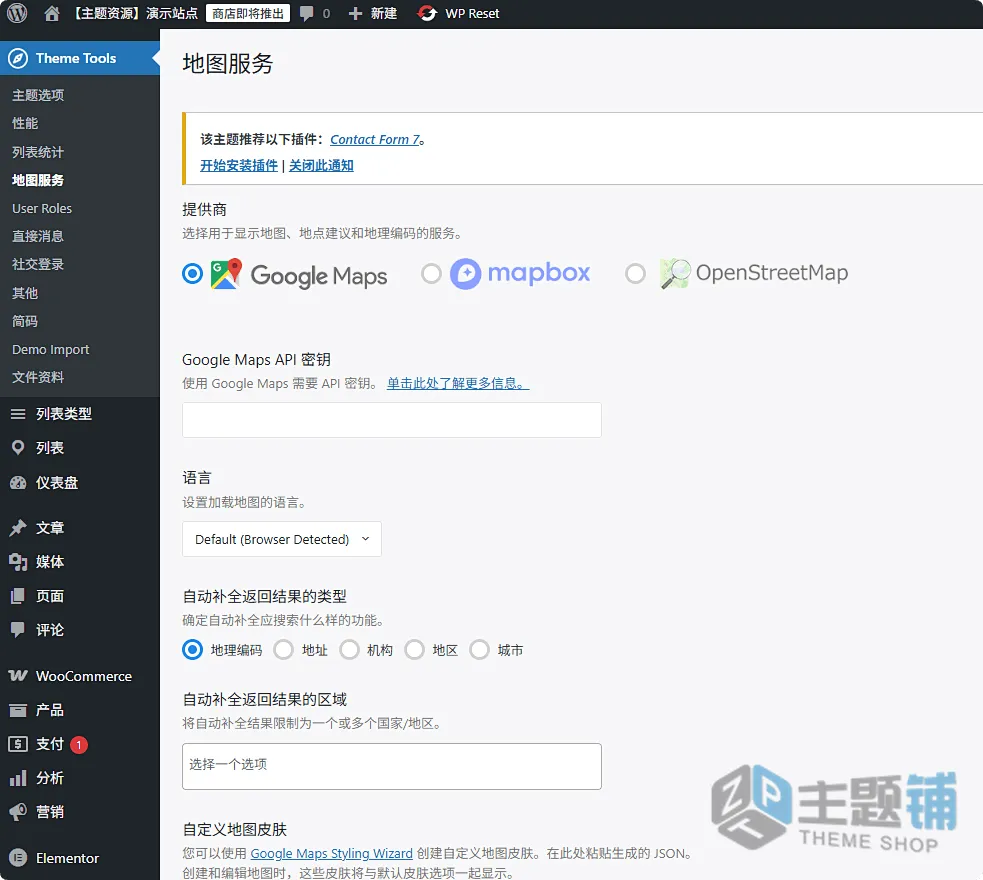The image size is (983, 880).
Task: Open the comments bubble icon
Action: 307,14
